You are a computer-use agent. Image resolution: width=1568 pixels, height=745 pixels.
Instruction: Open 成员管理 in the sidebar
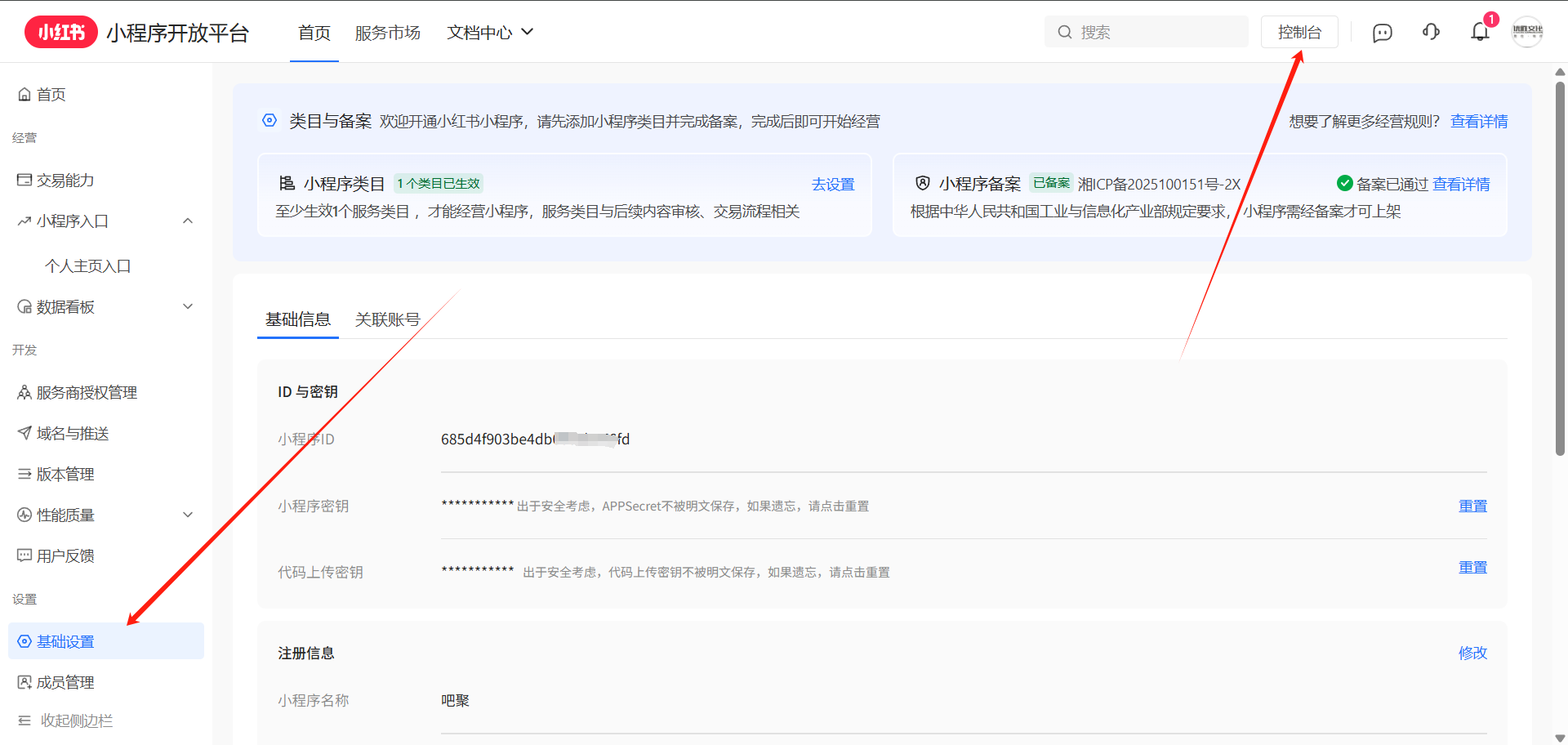(x=65, y=682)
